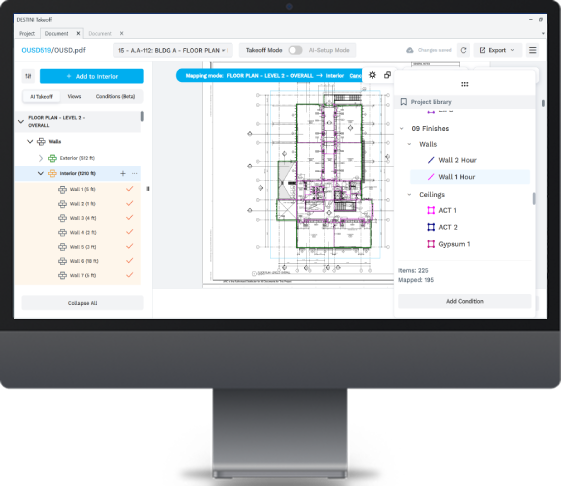Click the left tree panel scrollbar

pos(142,116)
